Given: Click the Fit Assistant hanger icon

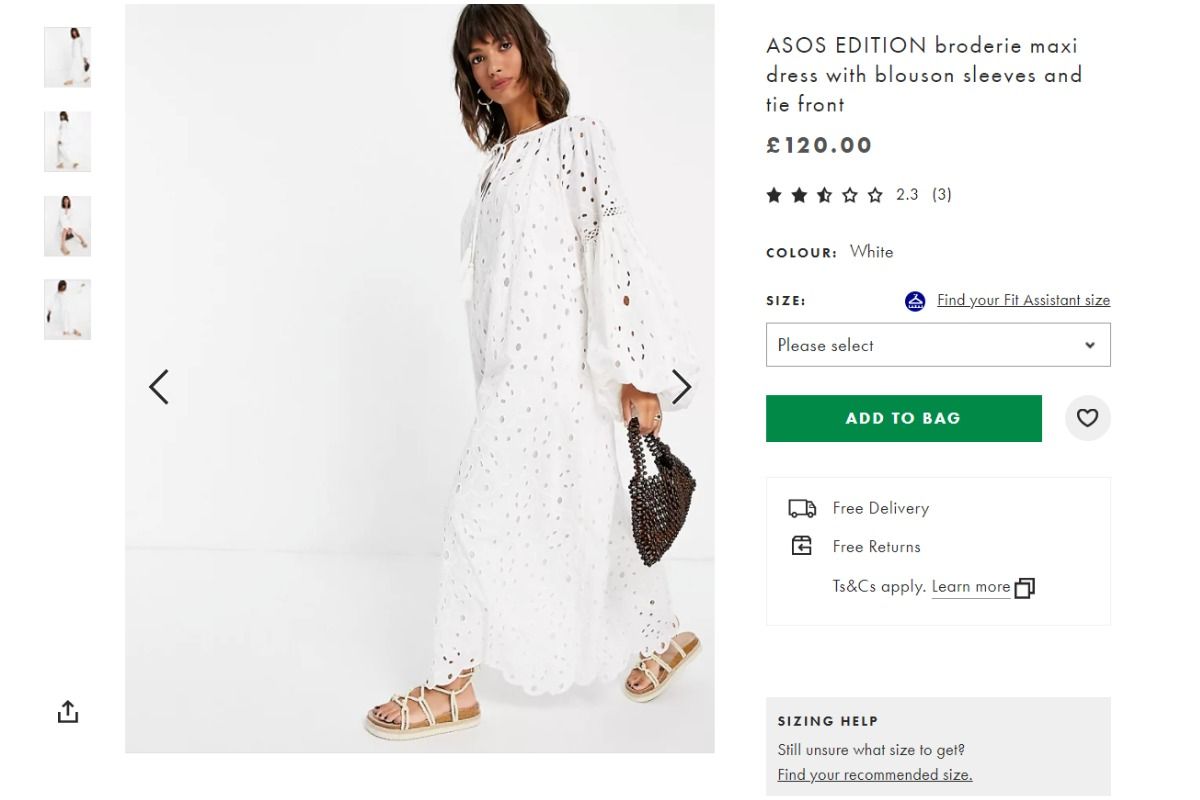Looking at the screenshot, I should coord(915,301).
